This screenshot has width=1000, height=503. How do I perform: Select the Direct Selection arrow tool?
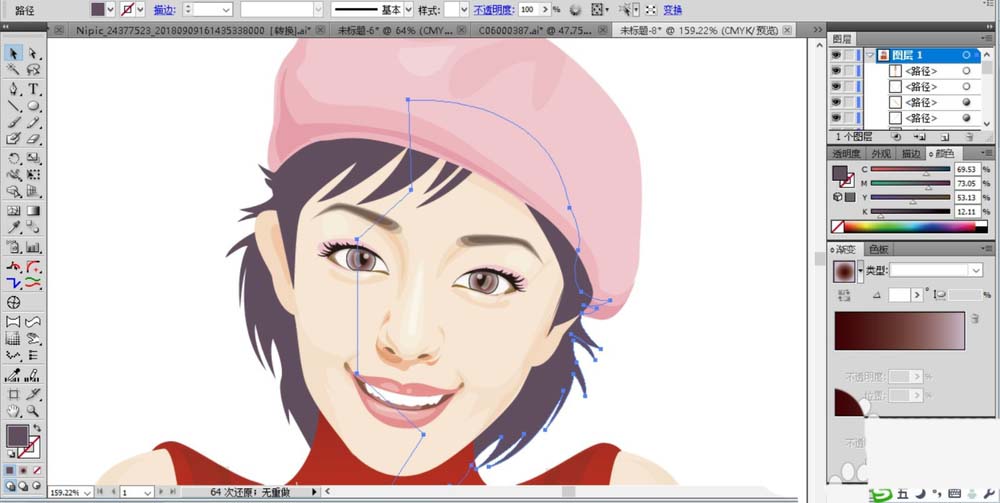(33, 52)
